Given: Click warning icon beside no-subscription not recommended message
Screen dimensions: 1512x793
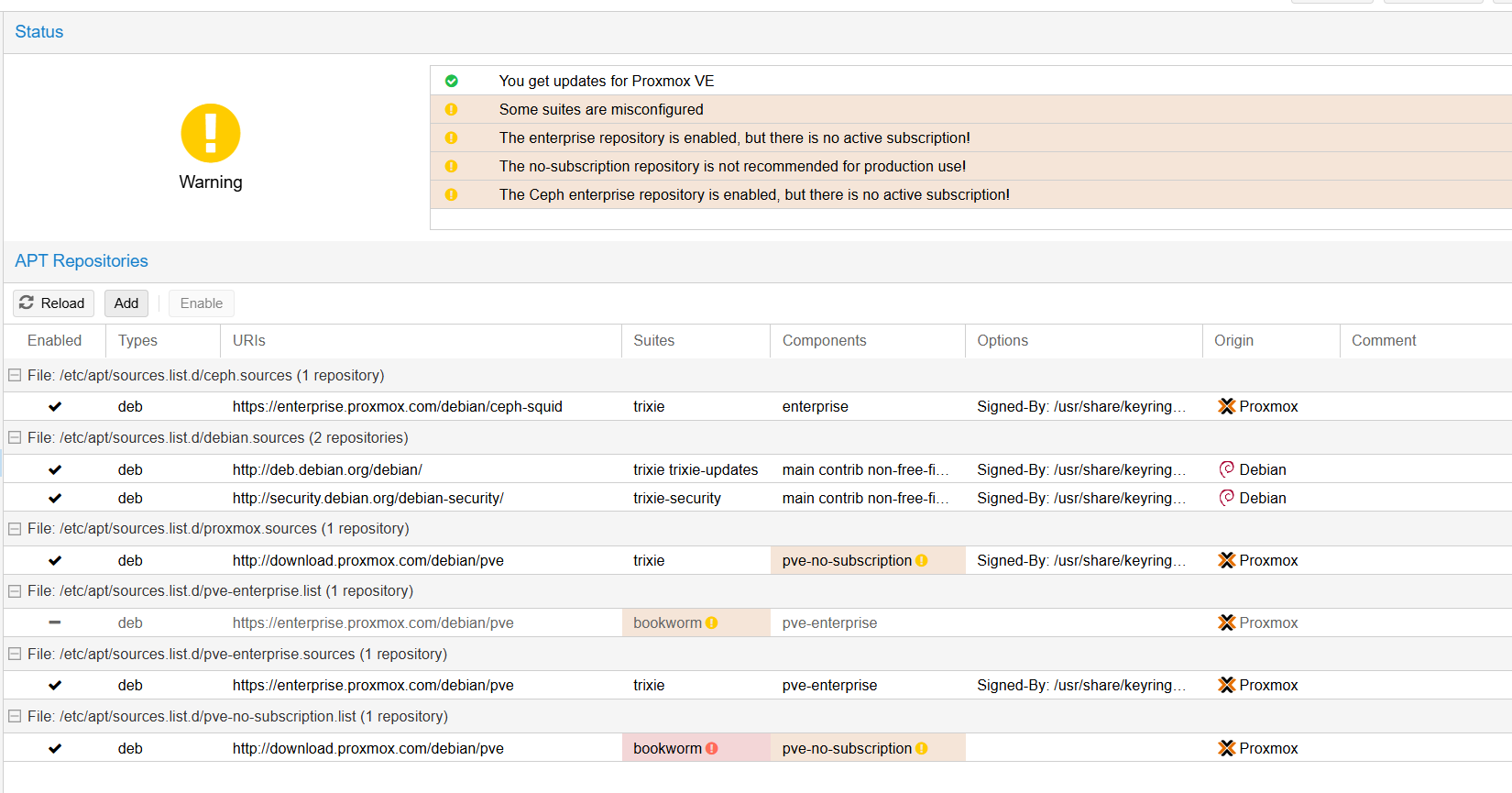Looking at the screenshot, I should click(451, 166).
